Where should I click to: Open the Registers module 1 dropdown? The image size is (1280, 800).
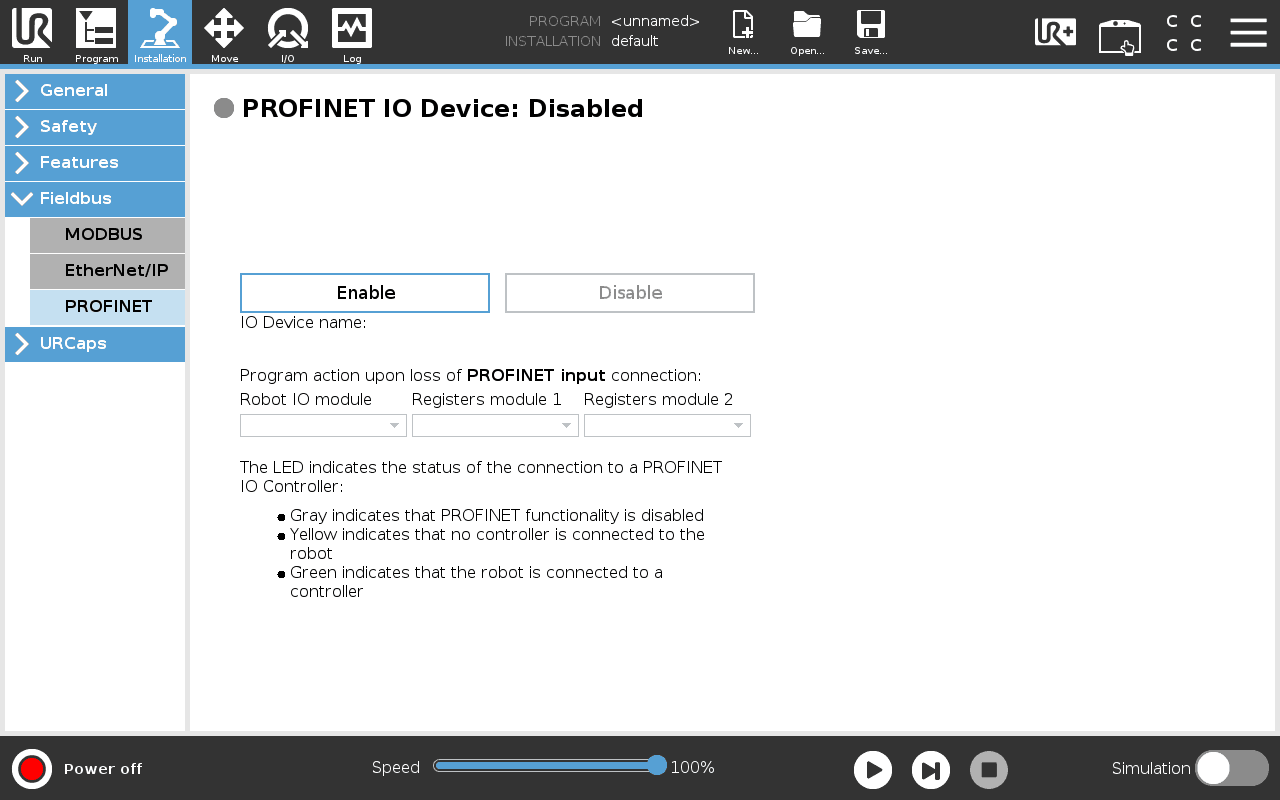pos(495,426)
